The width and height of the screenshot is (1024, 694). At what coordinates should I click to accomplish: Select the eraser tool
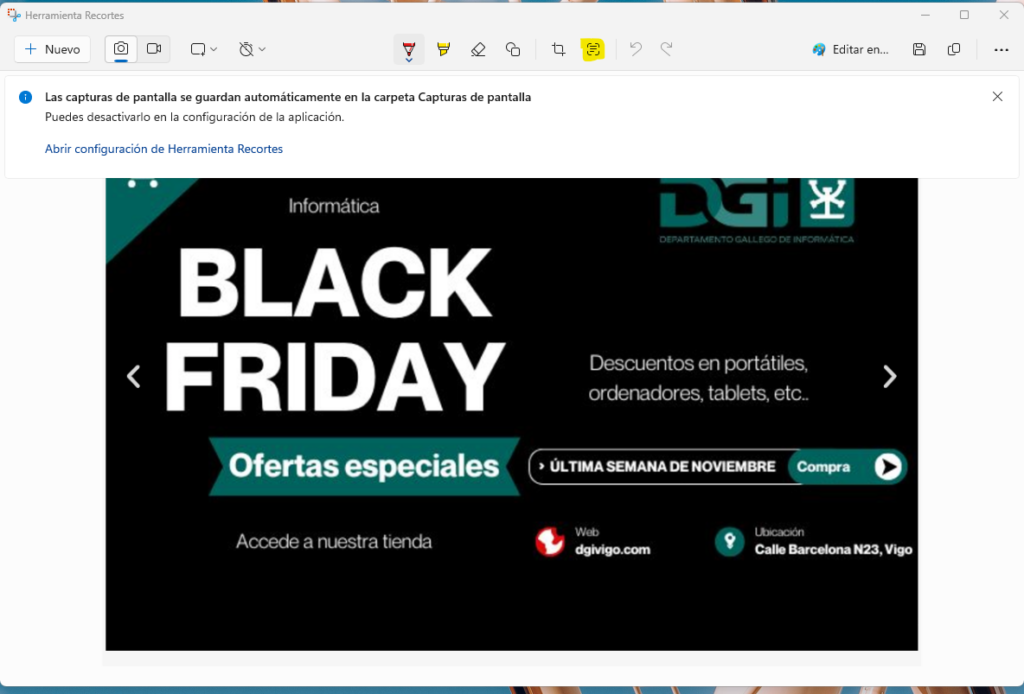478,48
